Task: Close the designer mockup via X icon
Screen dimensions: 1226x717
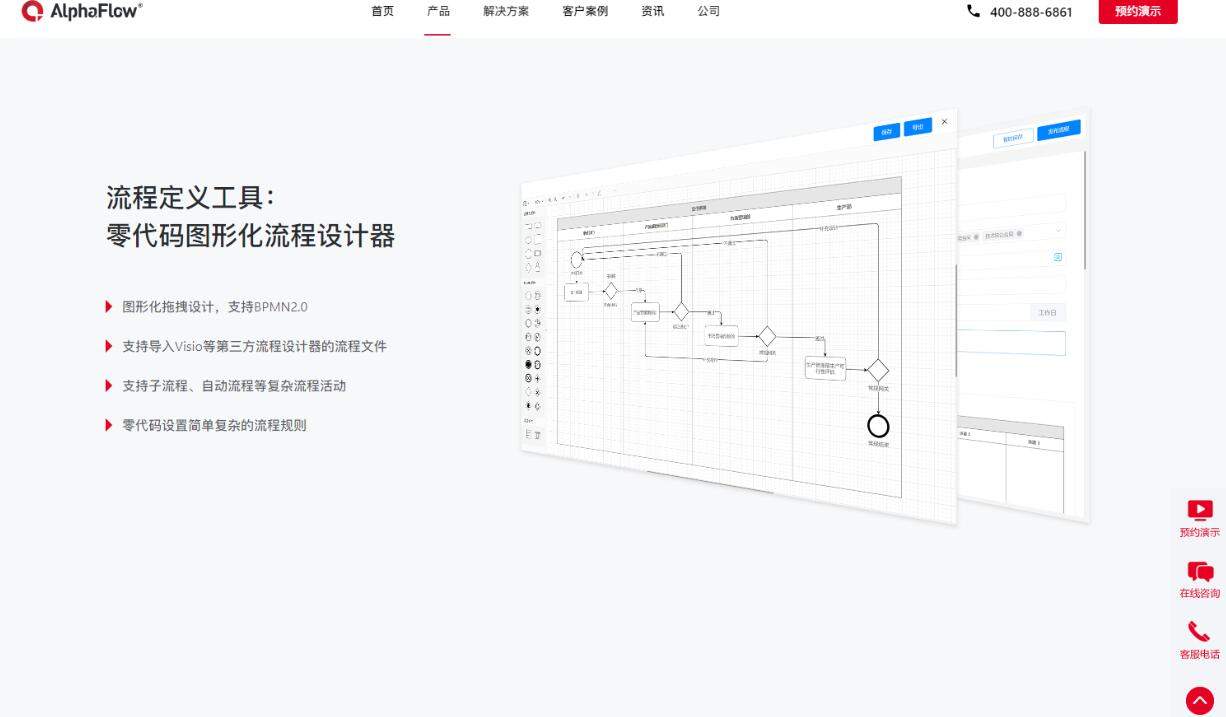Action: (944, 122)
